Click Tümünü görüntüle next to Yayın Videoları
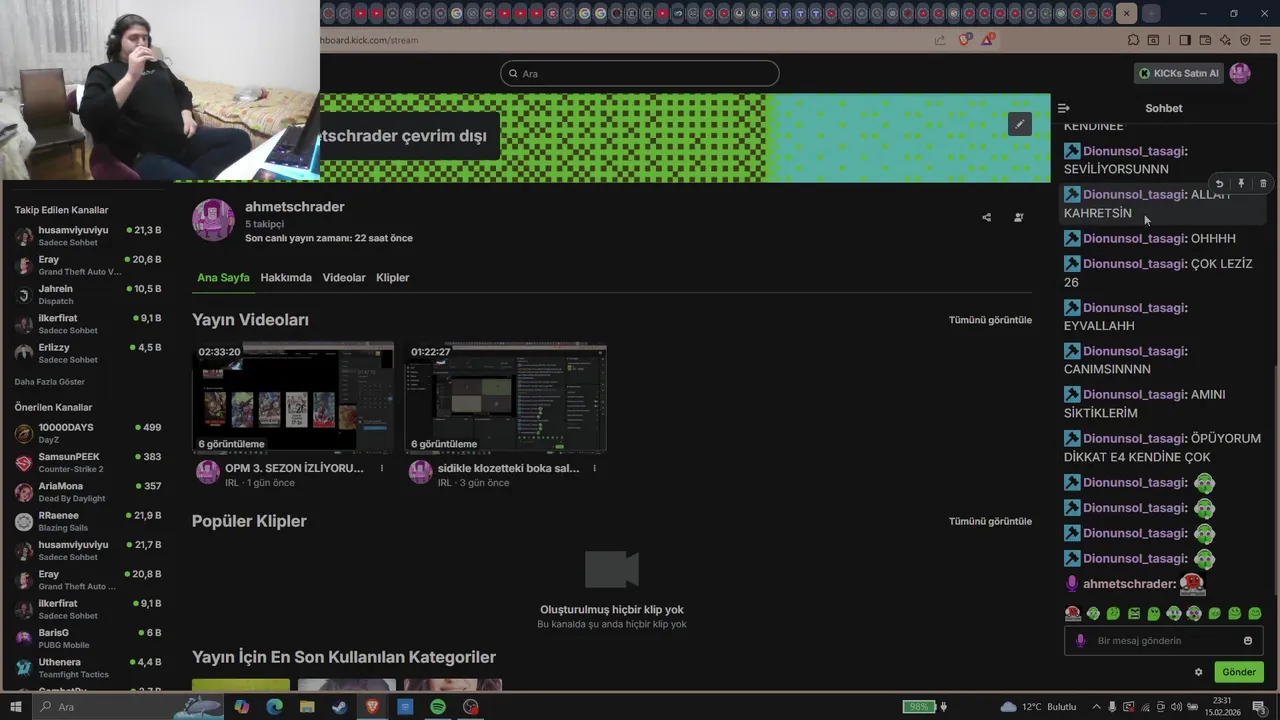The height and width of the screenshot is (720, 1280). pyautogui.click(x=990, y=320)
